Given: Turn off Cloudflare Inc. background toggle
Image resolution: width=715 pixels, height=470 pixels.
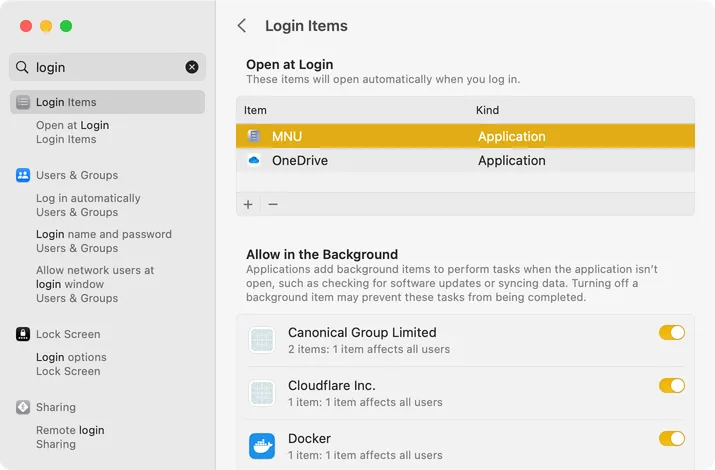Looking at the screenshot, I should [672, 386].
